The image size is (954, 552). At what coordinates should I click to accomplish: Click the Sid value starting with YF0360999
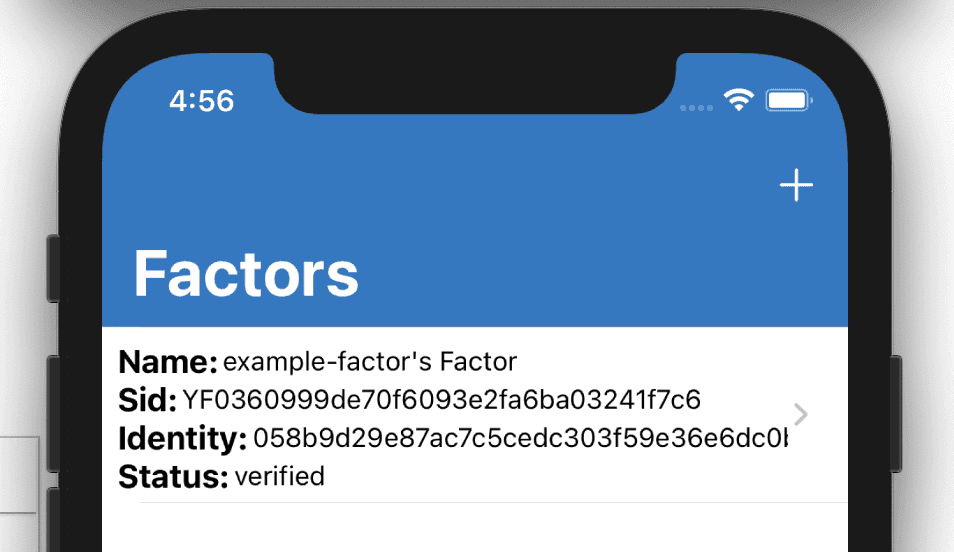point(441,400)
